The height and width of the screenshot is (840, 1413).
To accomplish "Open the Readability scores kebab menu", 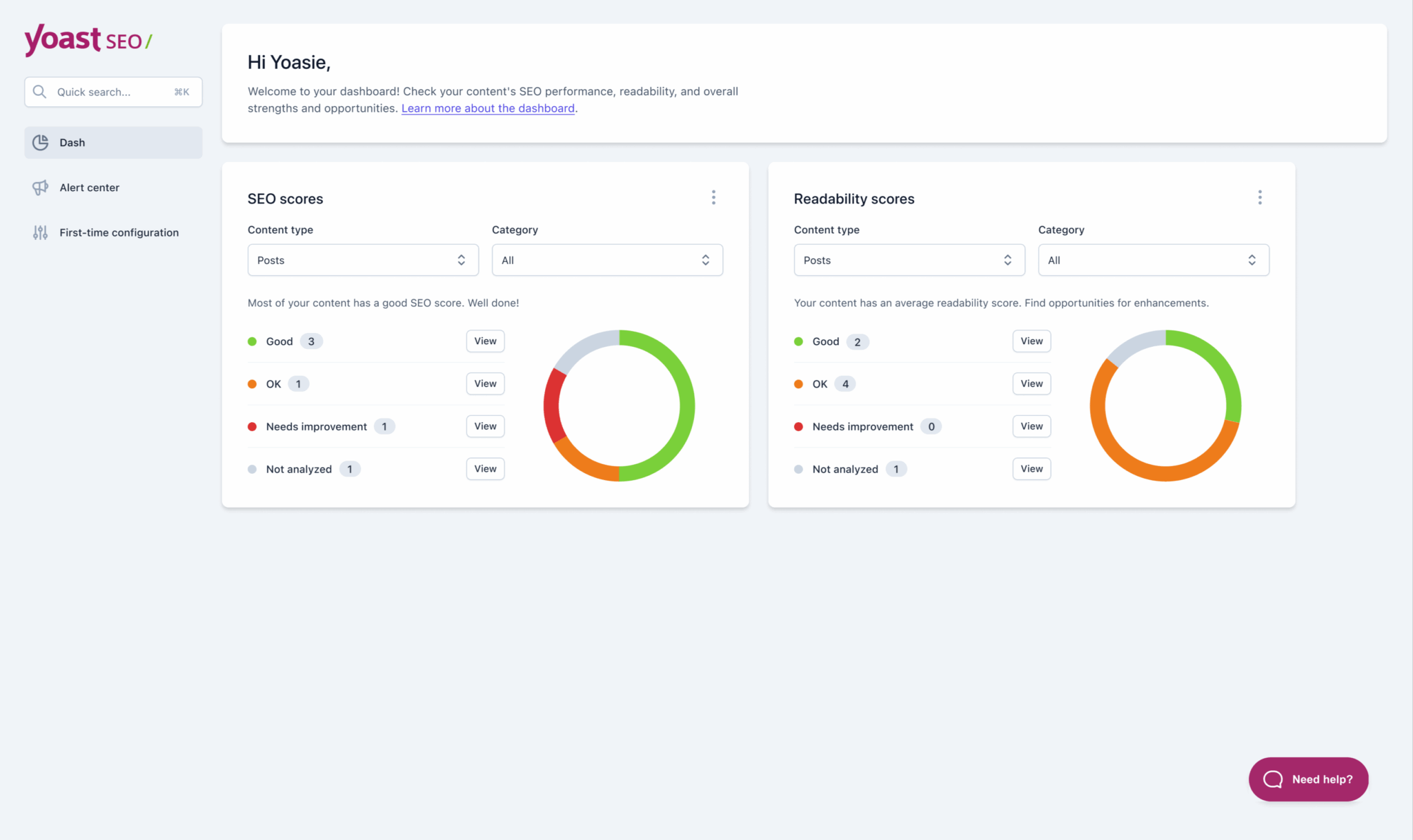I will 1260,197.
